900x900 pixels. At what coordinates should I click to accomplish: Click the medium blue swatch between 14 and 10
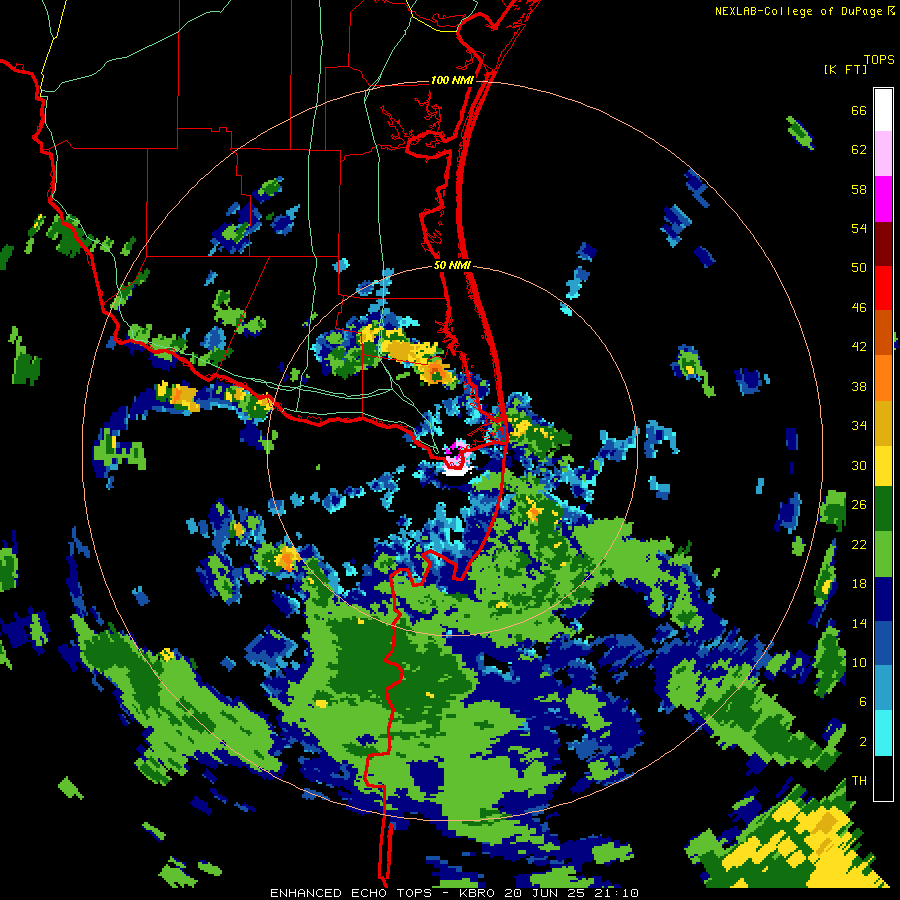click(x=883, y=643)
